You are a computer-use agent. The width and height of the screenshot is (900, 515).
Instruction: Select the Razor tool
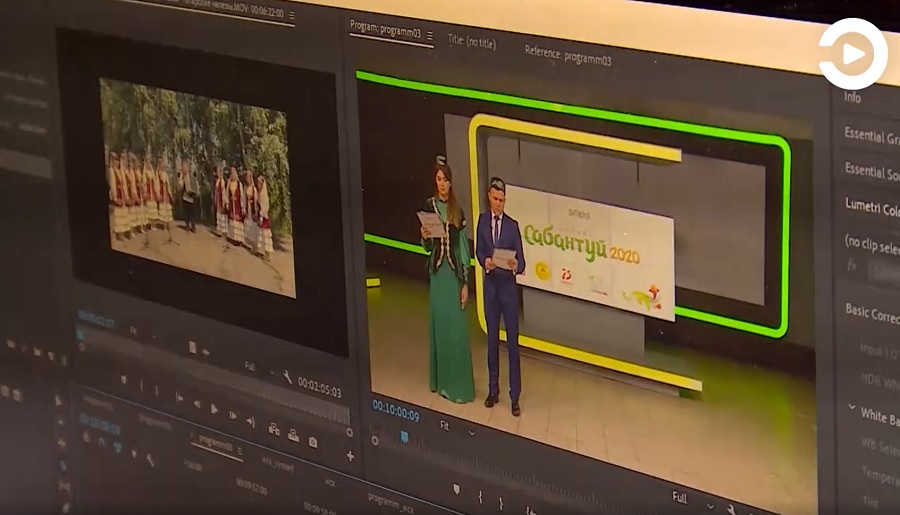coord(63,464)
